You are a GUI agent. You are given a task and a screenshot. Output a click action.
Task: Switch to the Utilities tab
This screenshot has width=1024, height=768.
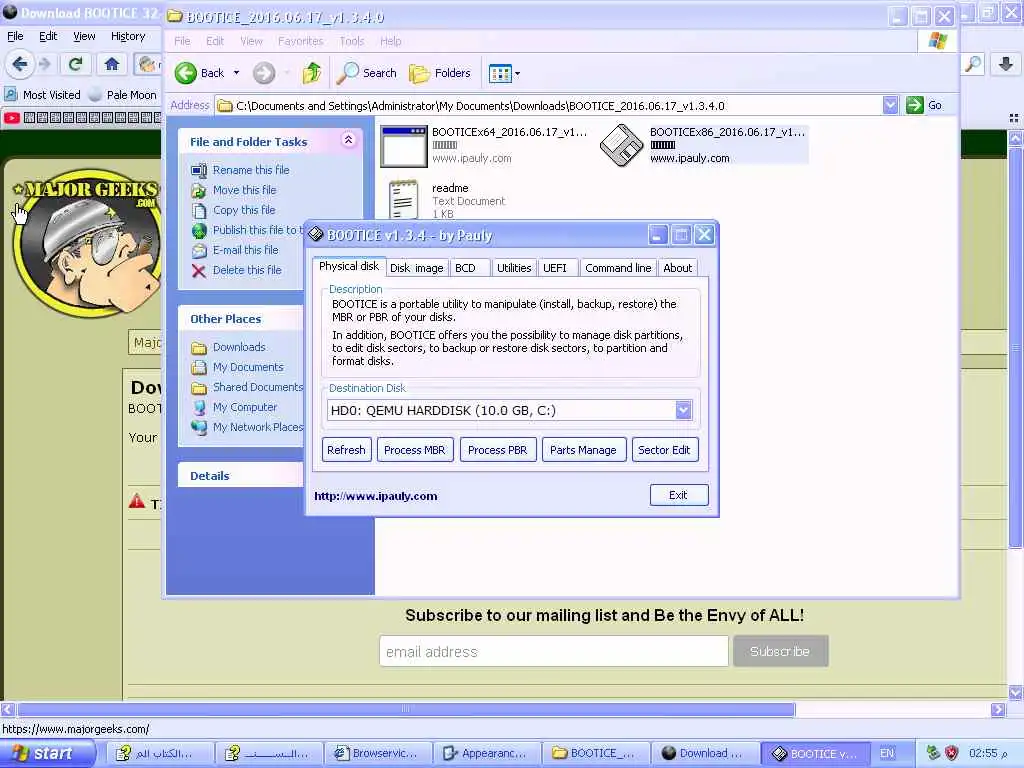(x=514, y=268)
